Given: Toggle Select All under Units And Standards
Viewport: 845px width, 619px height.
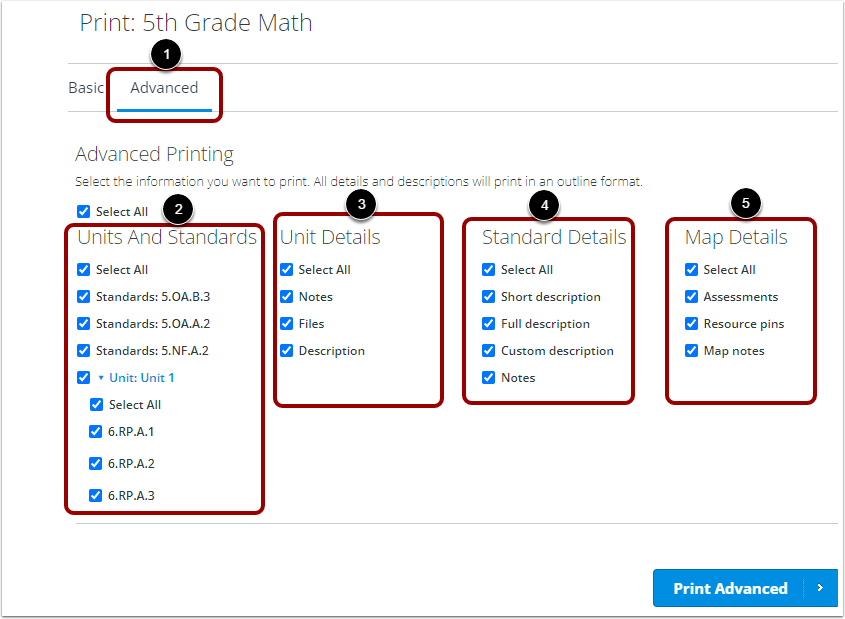Looking at the screenshot, I should tap(84, 269).
